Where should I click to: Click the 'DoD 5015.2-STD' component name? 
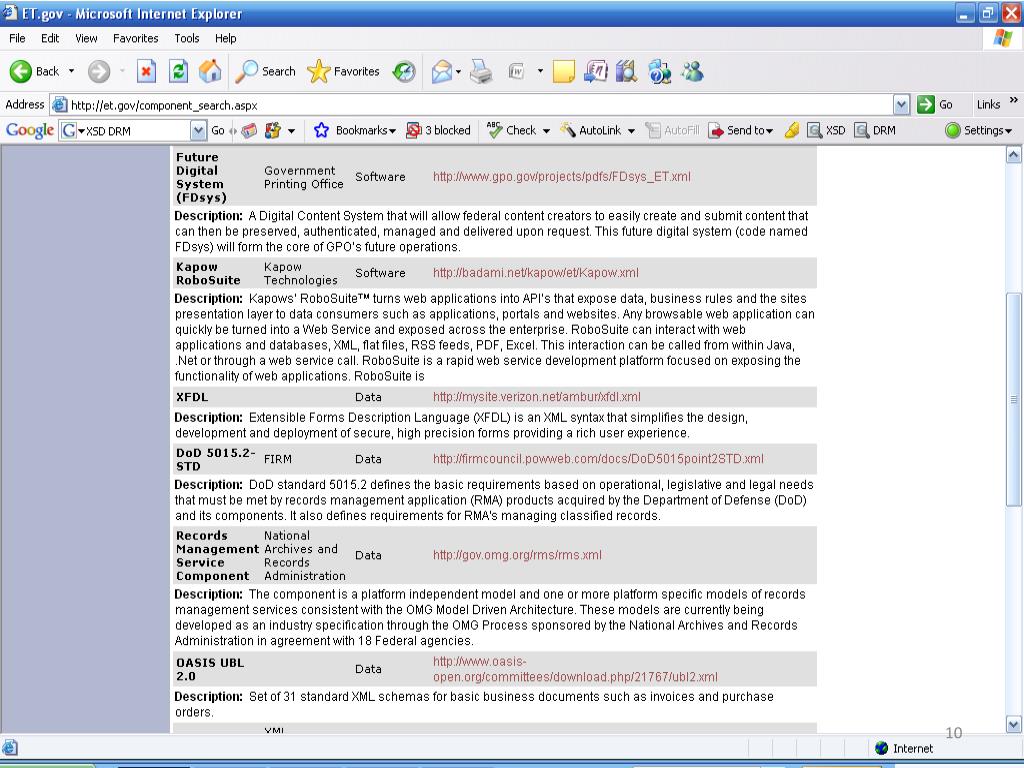(x=216, y=459)
